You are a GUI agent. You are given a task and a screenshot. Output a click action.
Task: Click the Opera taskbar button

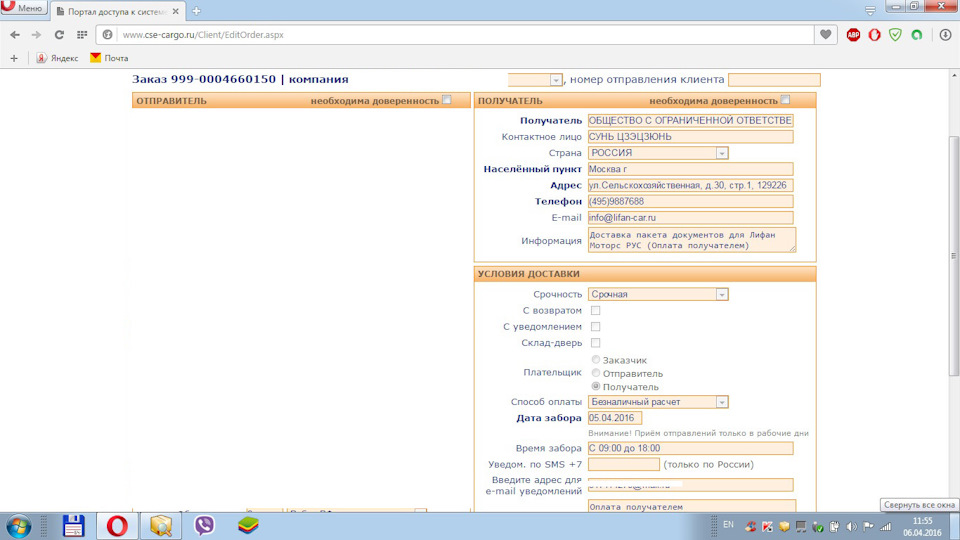tap(117, 527)
